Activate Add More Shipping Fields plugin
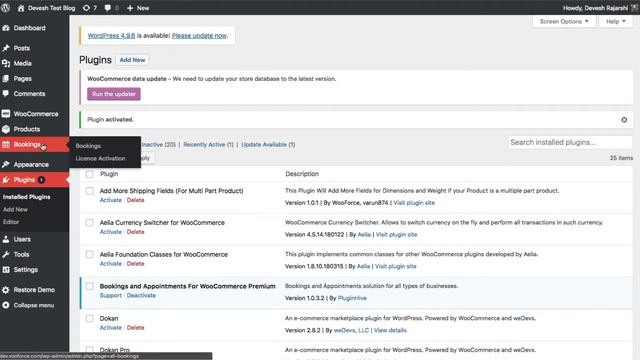 coord(111,200)
